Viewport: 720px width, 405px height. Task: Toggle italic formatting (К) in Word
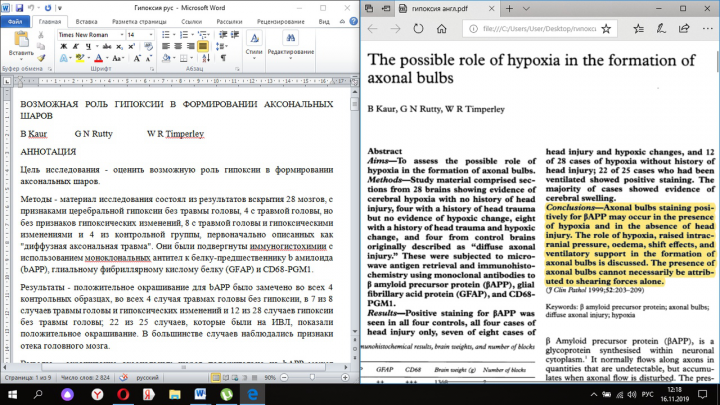76,46
